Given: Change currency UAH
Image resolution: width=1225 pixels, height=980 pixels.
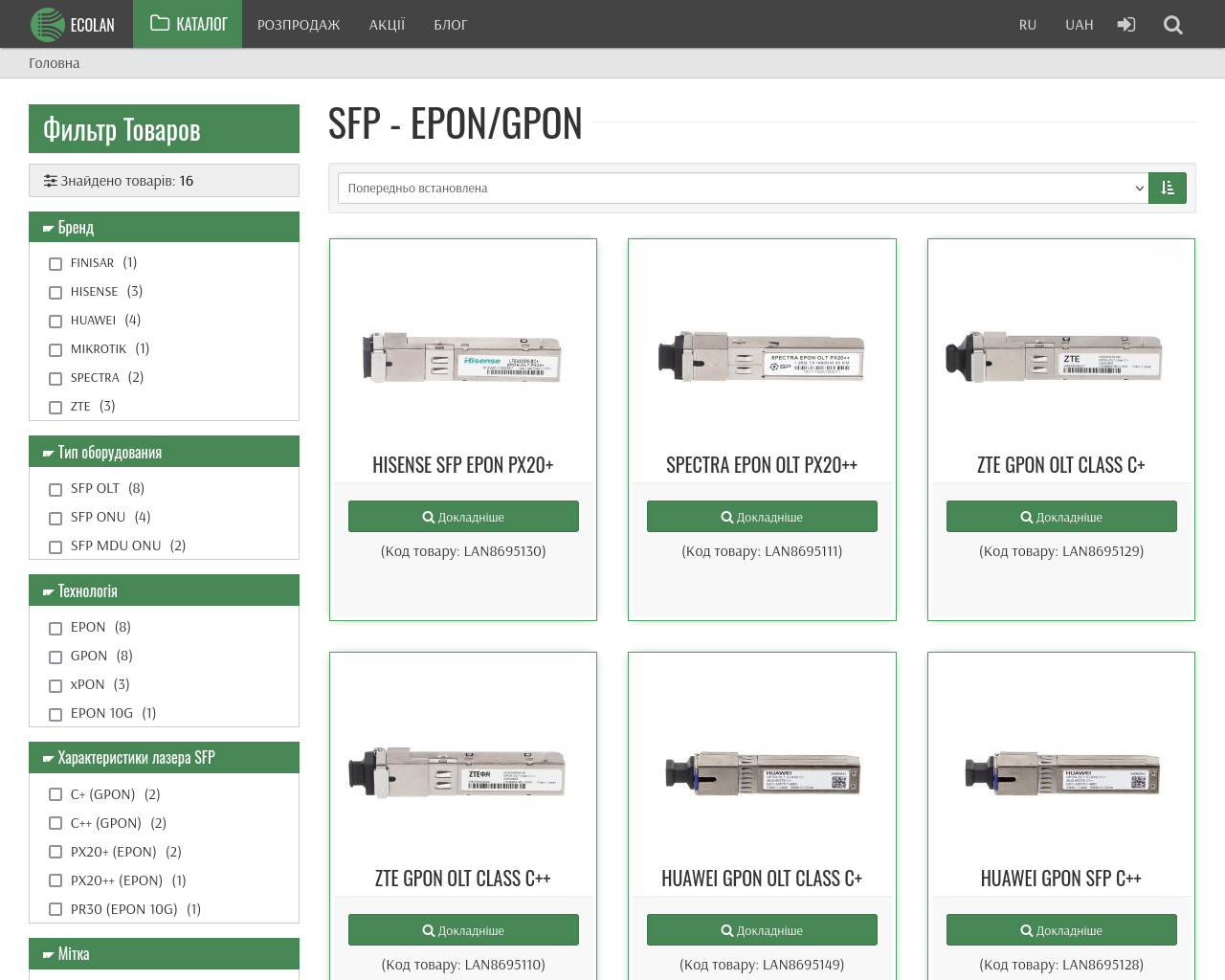Looking at the screenshot, I should tap(1079, 25).
